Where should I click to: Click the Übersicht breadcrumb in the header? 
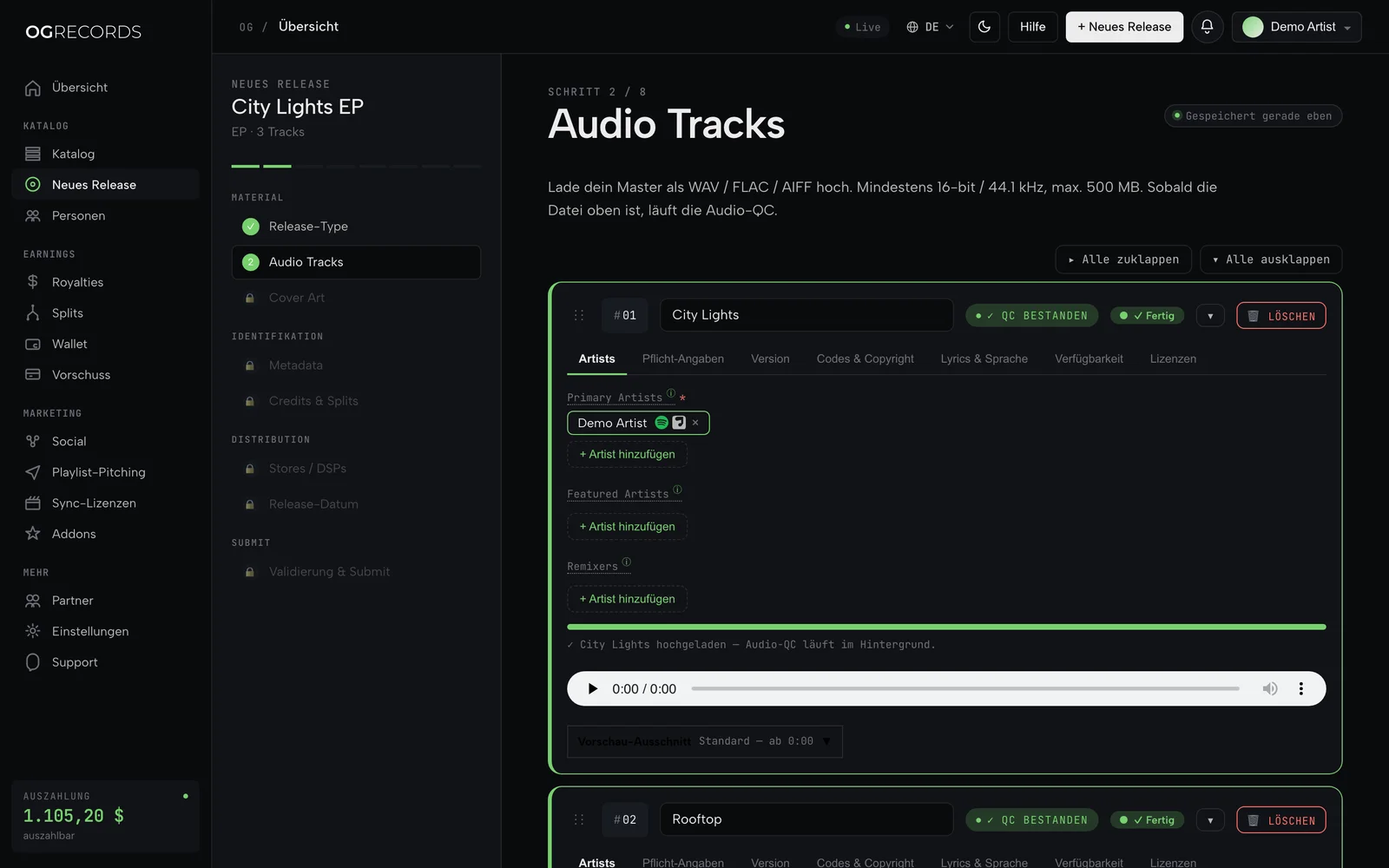(308, 27)
